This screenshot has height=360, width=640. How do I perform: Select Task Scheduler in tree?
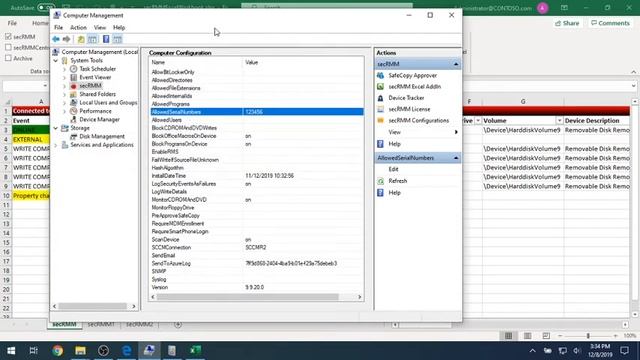point(97,69)
